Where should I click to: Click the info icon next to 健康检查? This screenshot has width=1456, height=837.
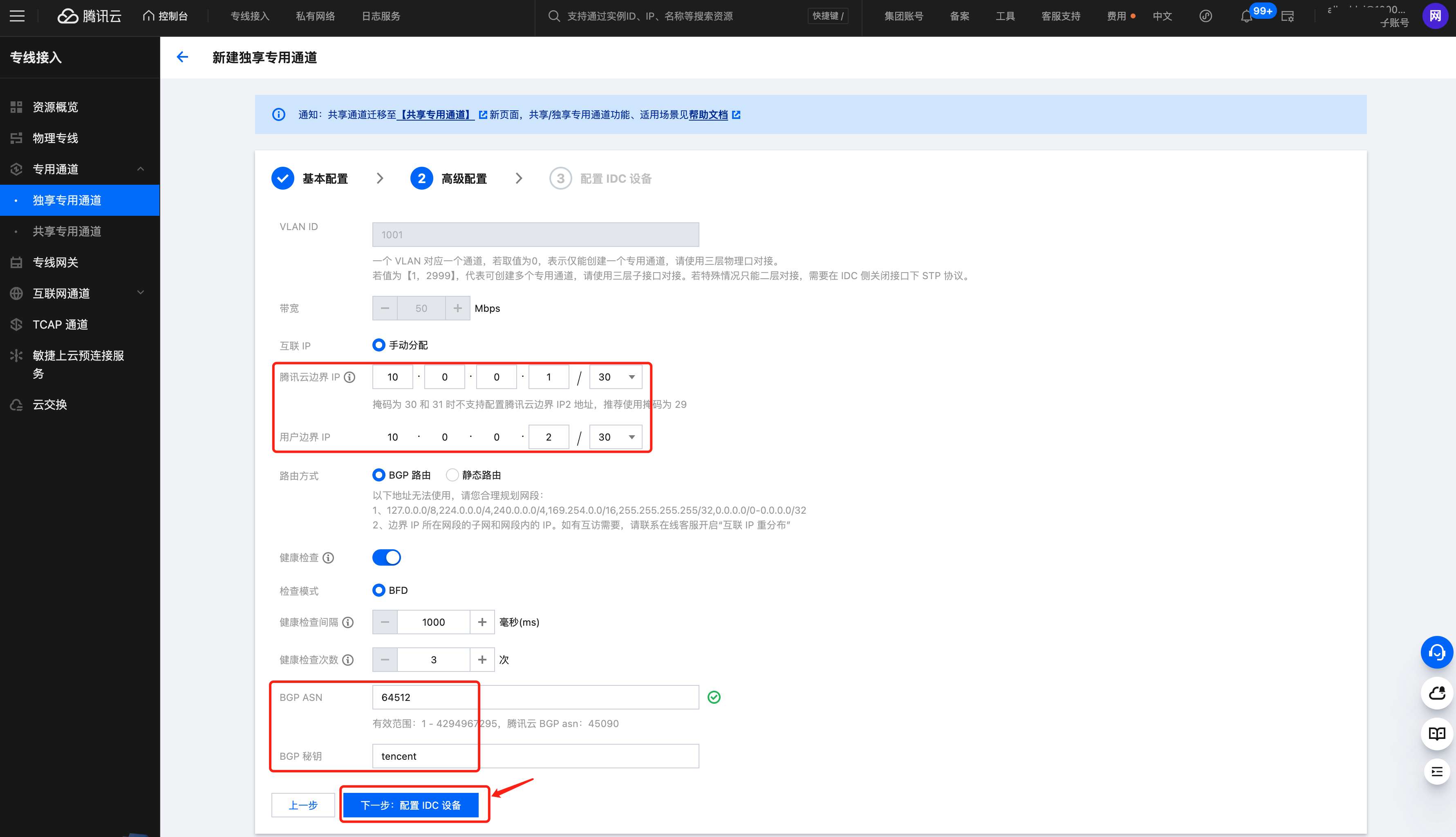click(328, 557)
